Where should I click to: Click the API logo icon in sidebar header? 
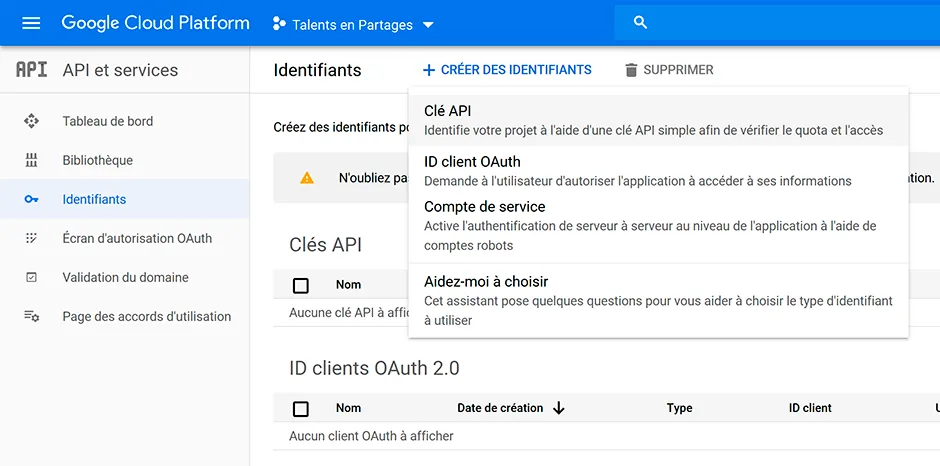pyautogui.click(x=31, y=70)
